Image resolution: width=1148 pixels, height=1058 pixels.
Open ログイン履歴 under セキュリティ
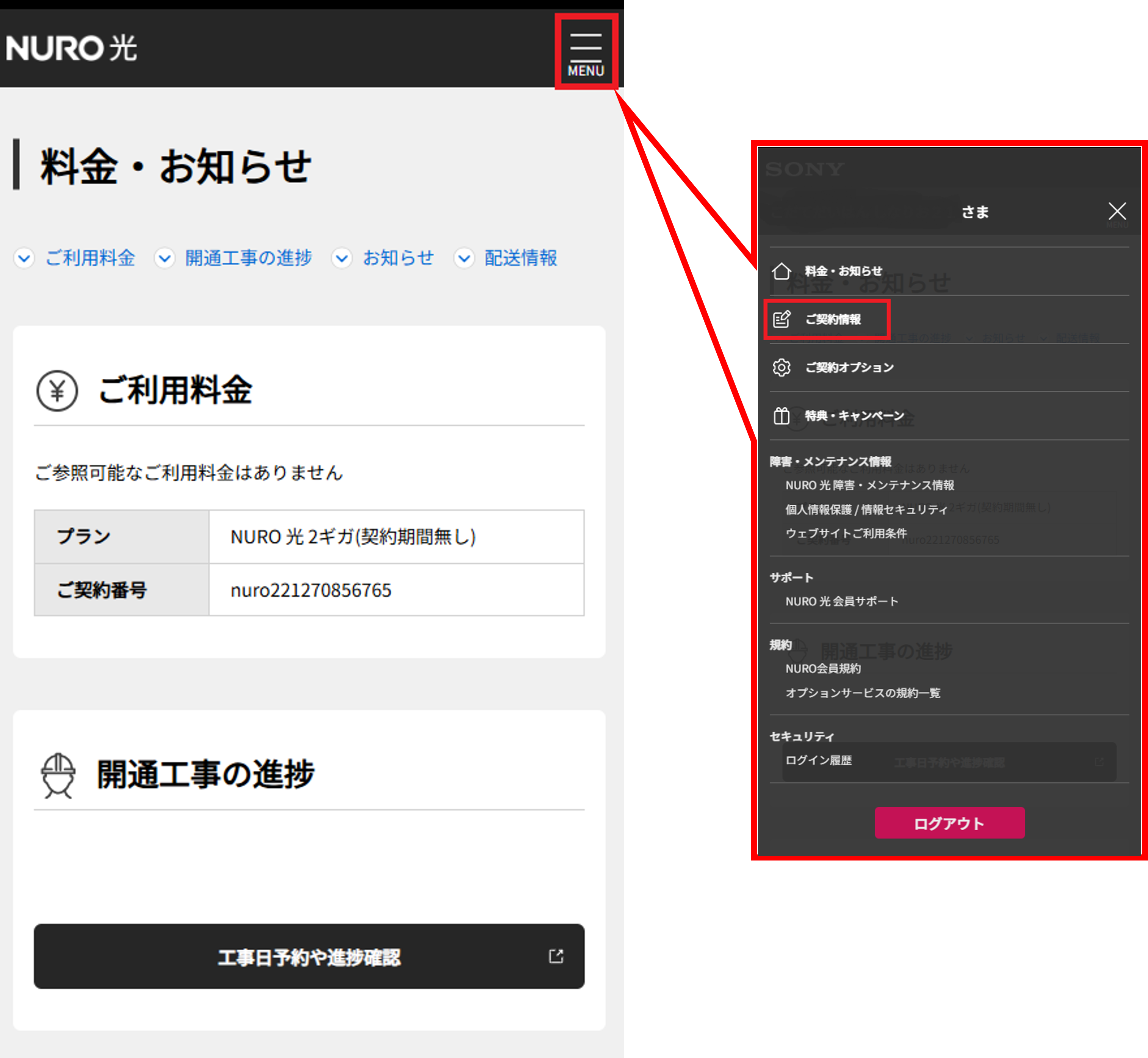point(818,760)
